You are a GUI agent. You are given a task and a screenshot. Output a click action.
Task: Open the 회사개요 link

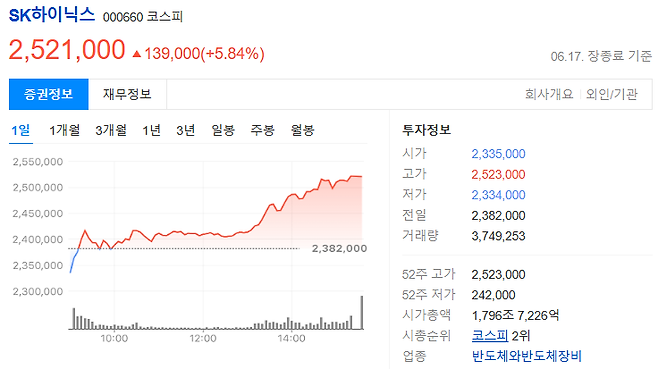pyautogui.click(x=549, y=94)
